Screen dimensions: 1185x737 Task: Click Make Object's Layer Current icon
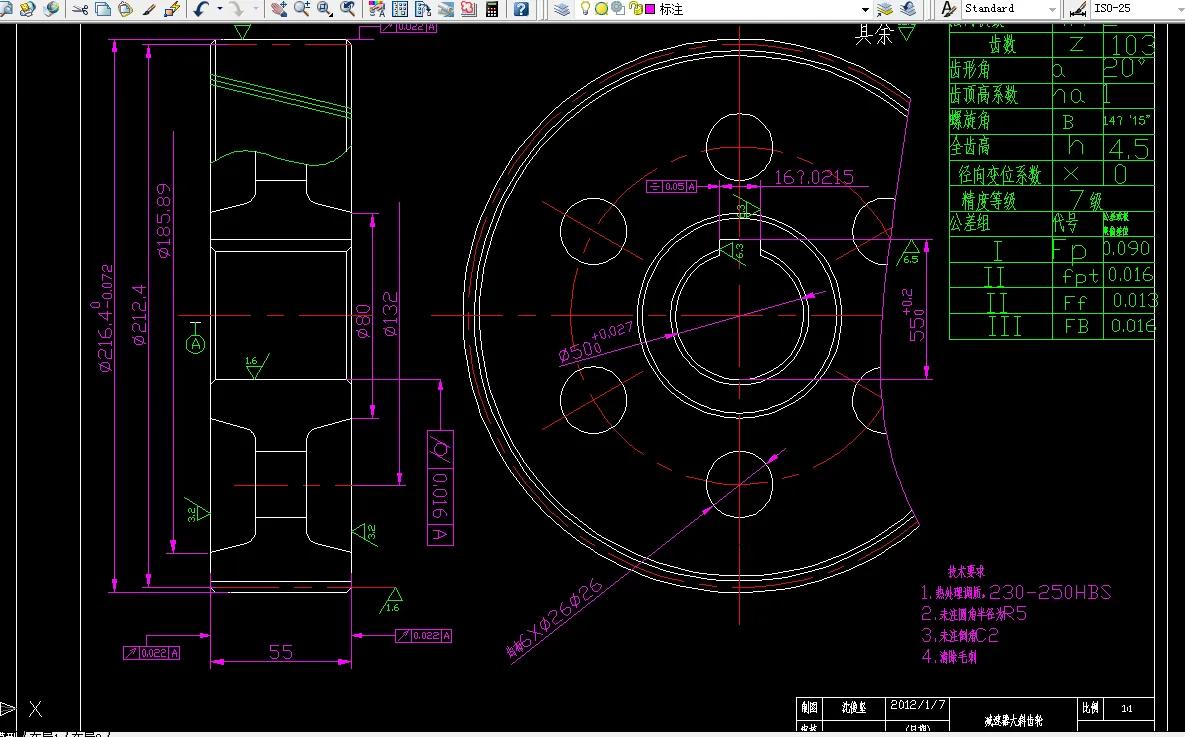pos(885,9)
